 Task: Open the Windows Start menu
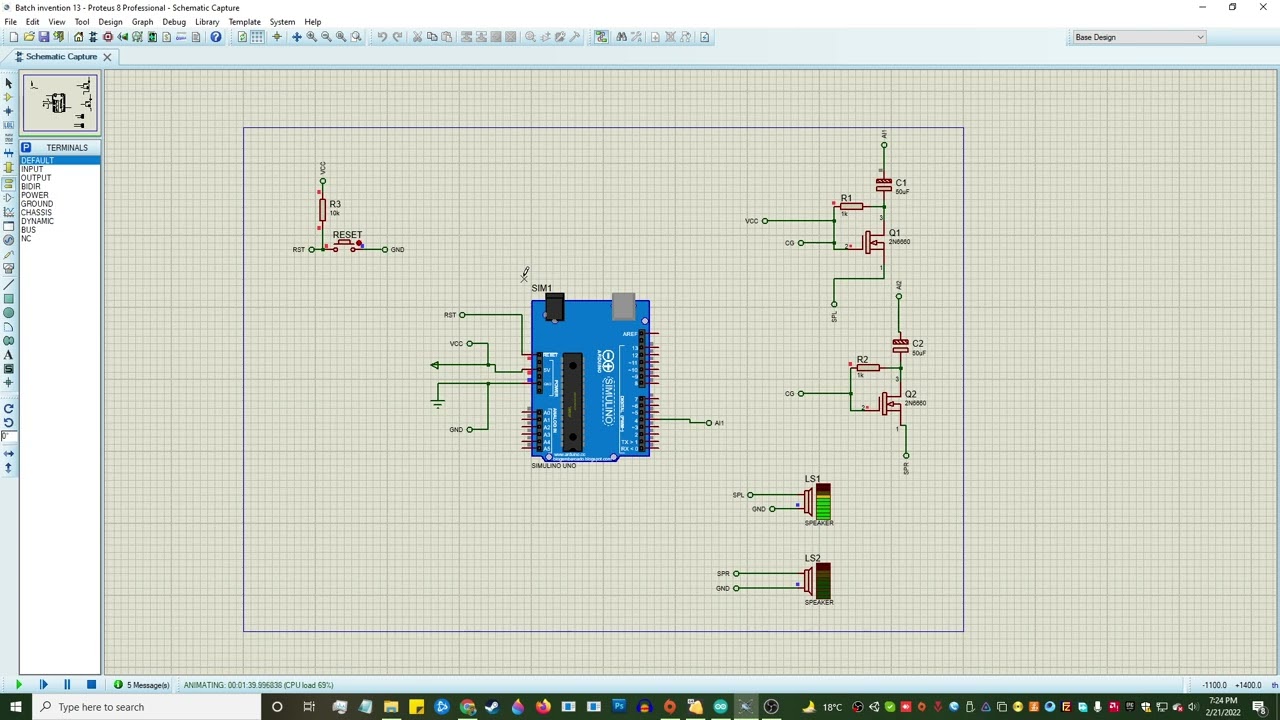tap(16, 707)
